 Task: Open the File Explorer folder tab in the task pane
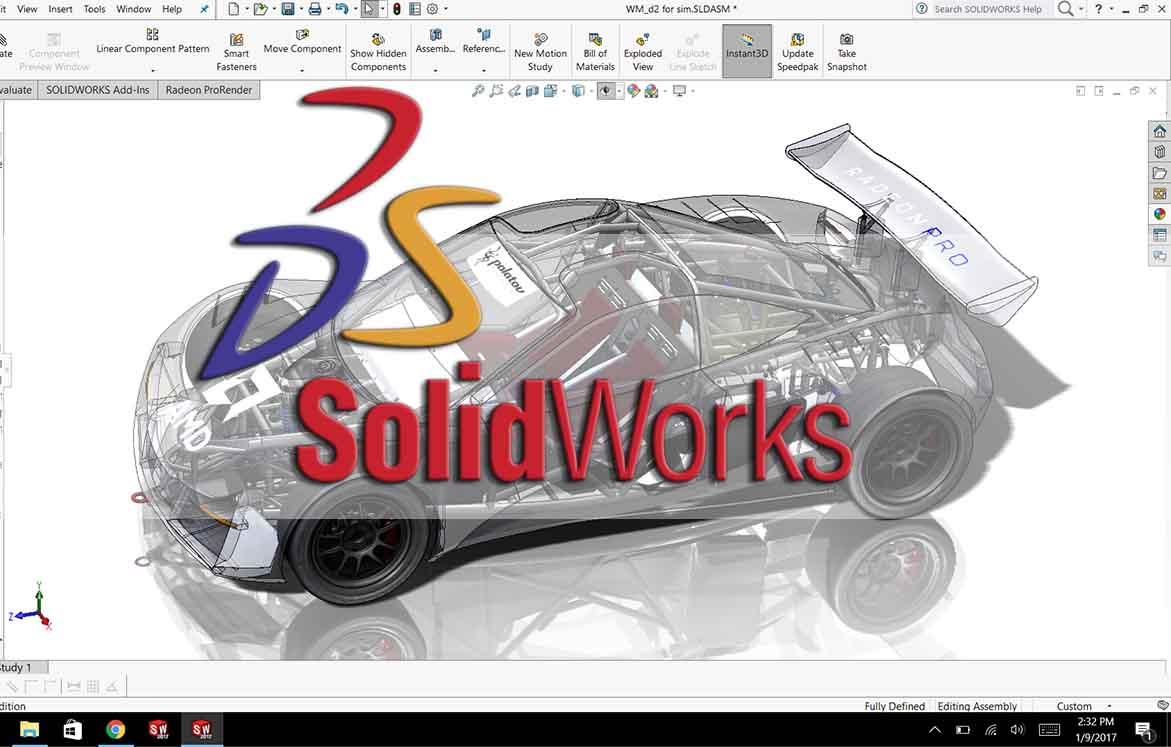pyautogui.click(x=1159, y=173)
